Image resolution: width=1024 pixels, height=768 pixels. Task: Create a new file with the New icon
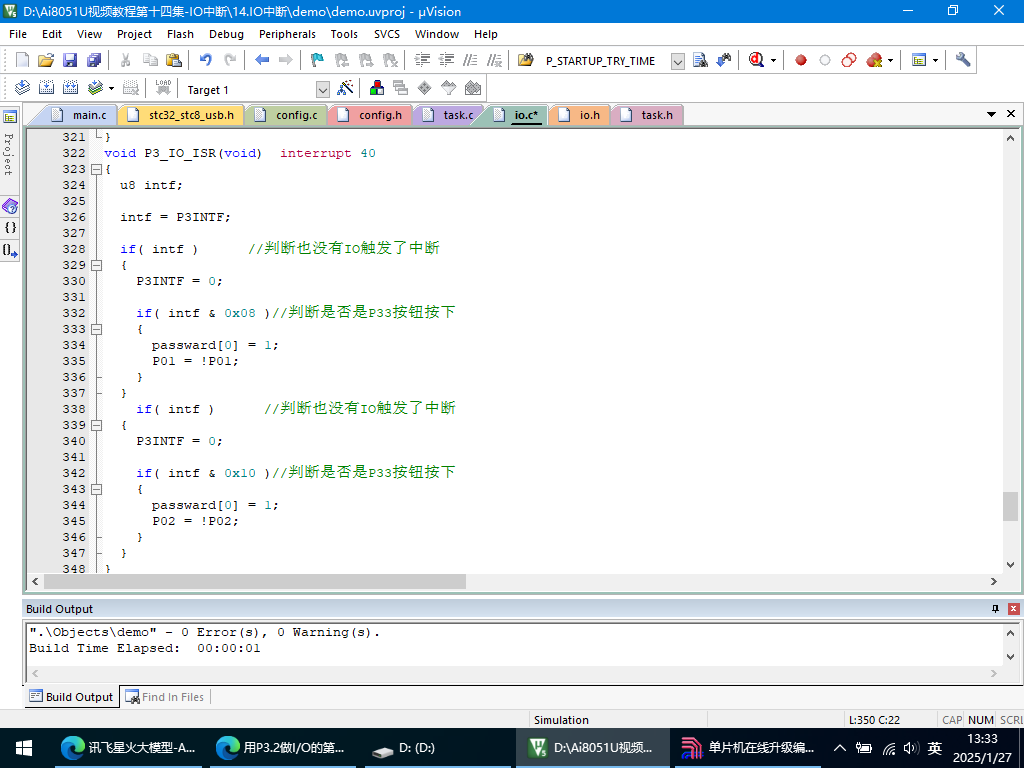22,60
